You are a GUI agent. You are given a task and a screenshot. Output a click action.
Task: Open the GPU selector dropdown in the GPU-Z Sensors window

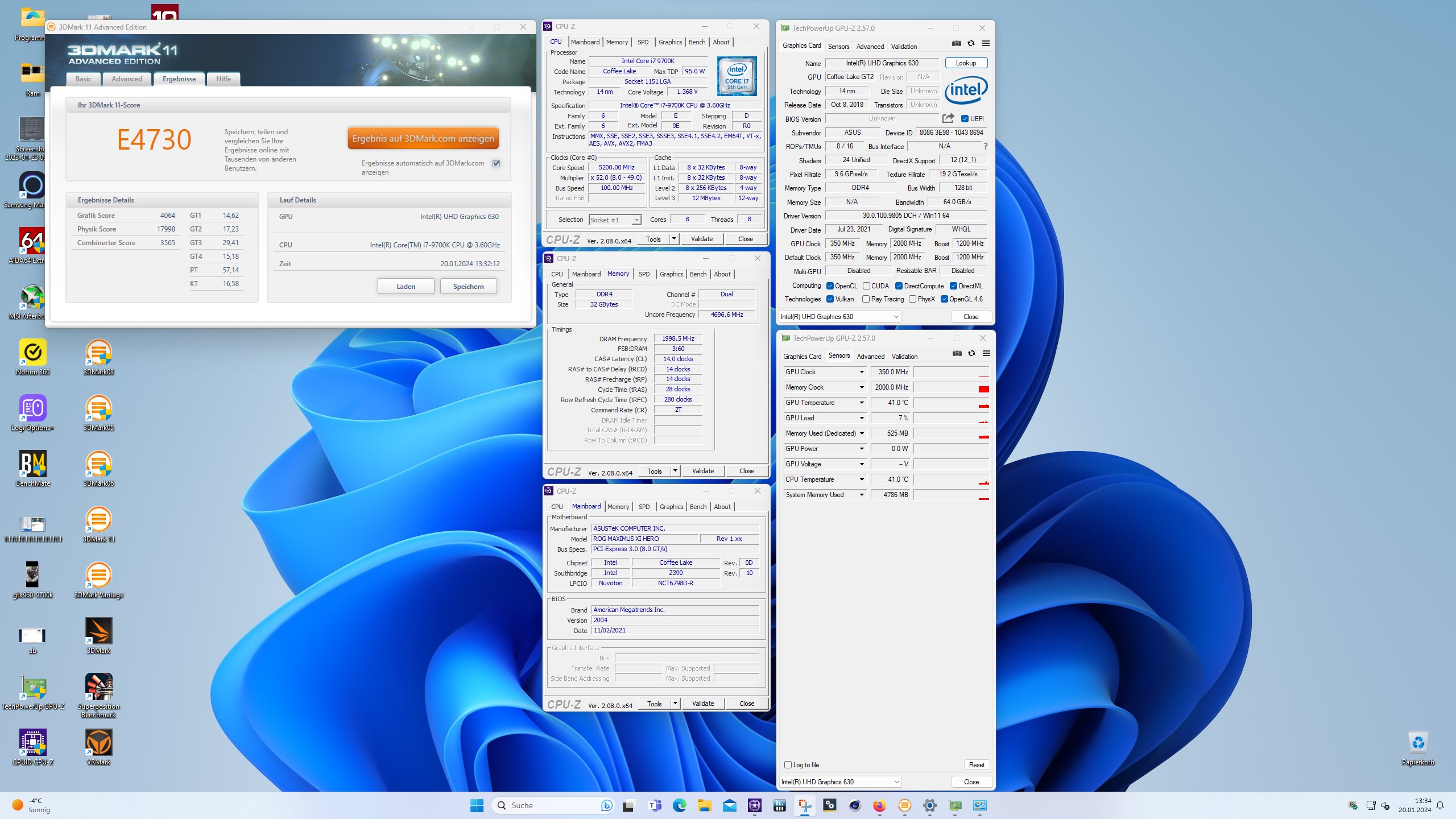pyautogui.click(x=840, y=782)
